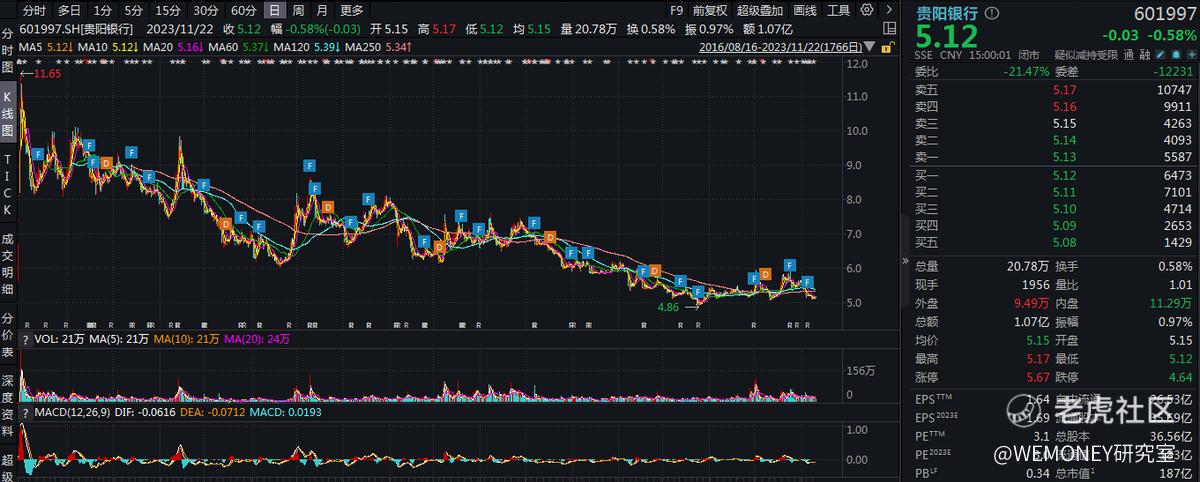The height and width of the screenshot is (482, 1200).
Task: Click the 融 margin marker in quote header
Action: click(x=1144, y=56)
